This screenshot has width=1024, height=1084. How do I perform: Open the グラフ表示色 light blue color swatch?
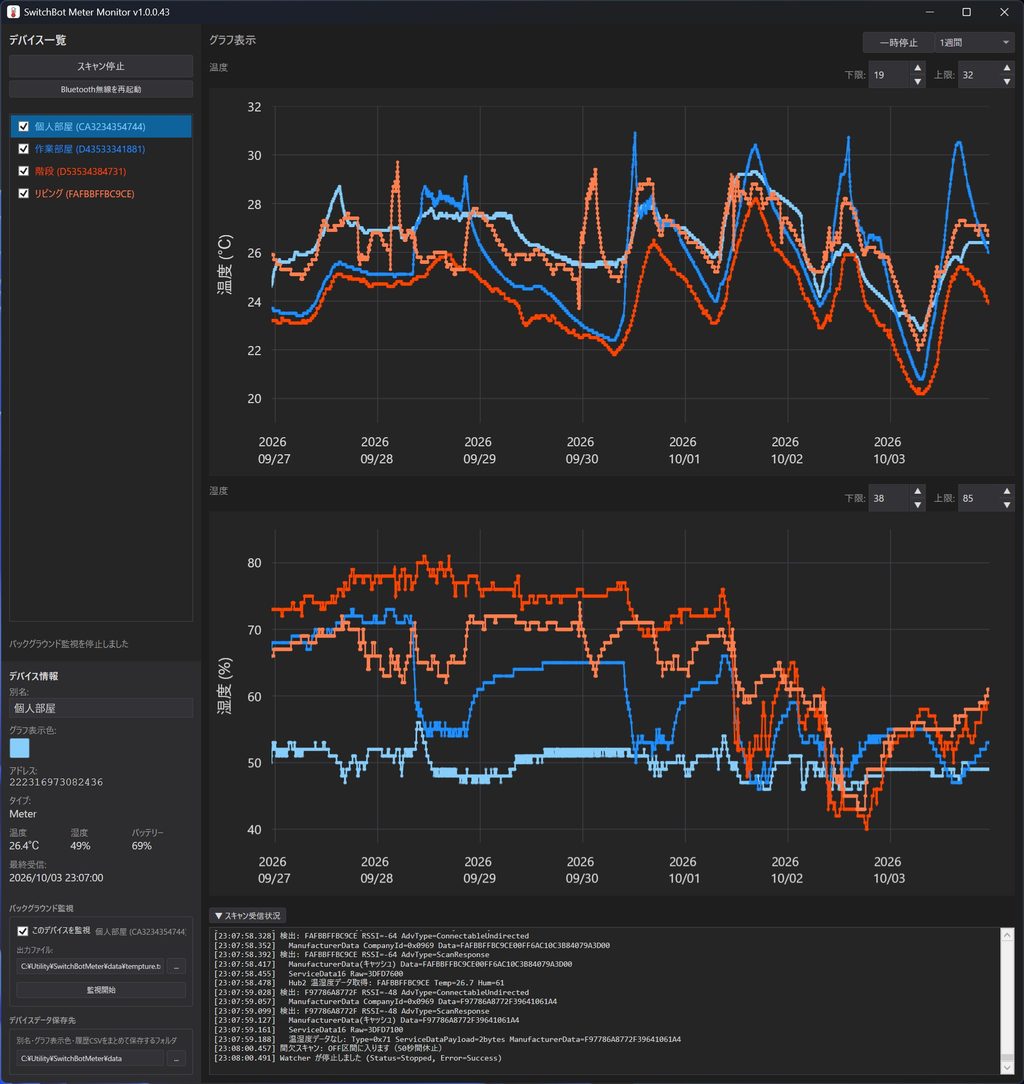coord(19,748)
